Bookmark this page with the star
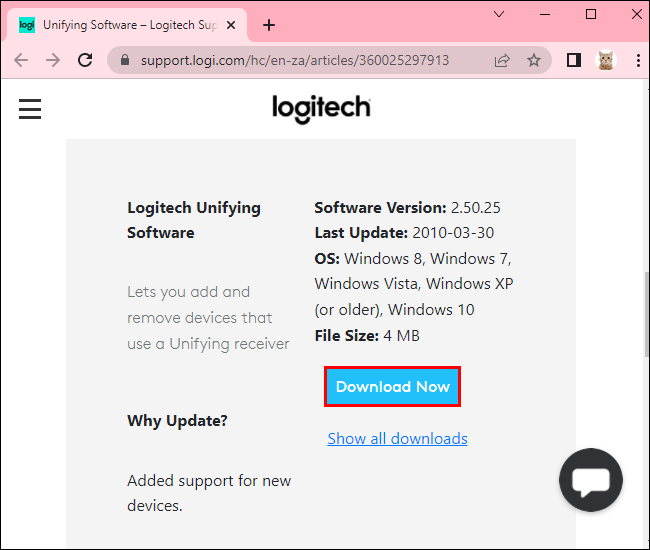Viewport: 650px width, 550px height. 534,60
